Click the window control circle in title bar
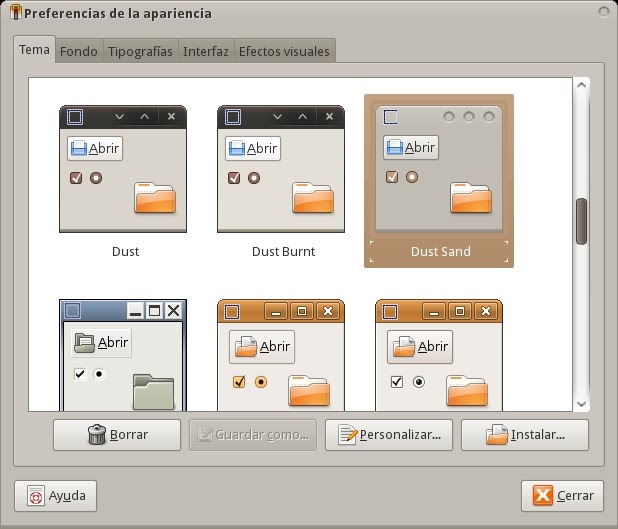 coord(603,12)
